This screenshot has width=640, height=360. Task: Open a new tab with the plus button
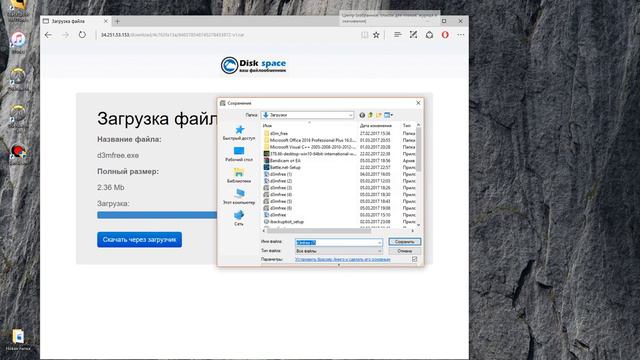118,21
